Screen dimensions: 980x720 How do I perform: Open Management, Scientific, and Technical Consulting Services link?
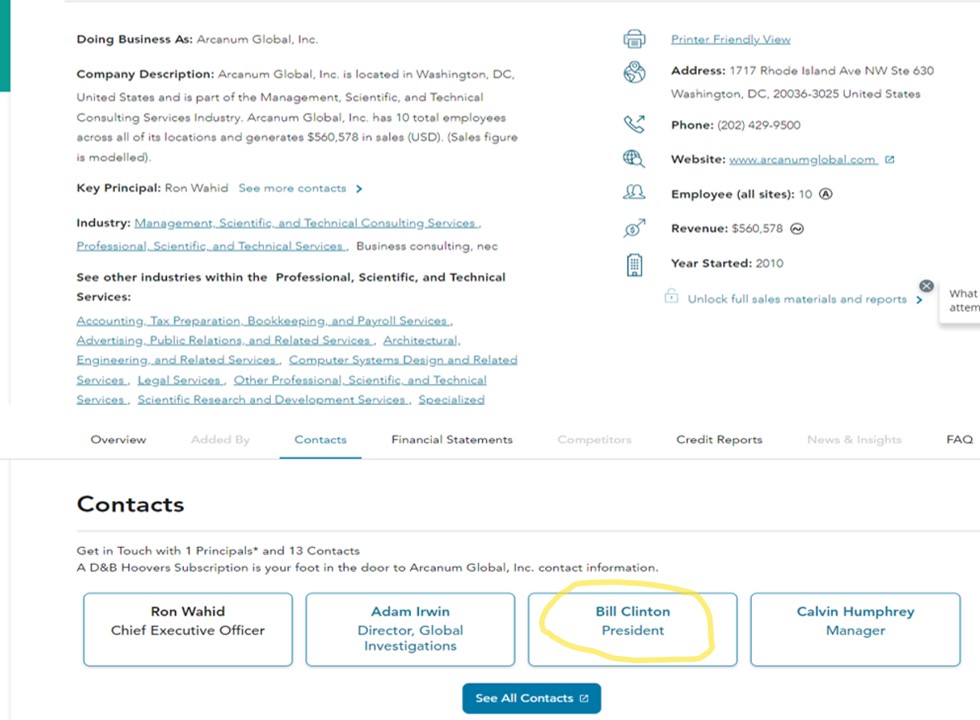coord(306,223)
